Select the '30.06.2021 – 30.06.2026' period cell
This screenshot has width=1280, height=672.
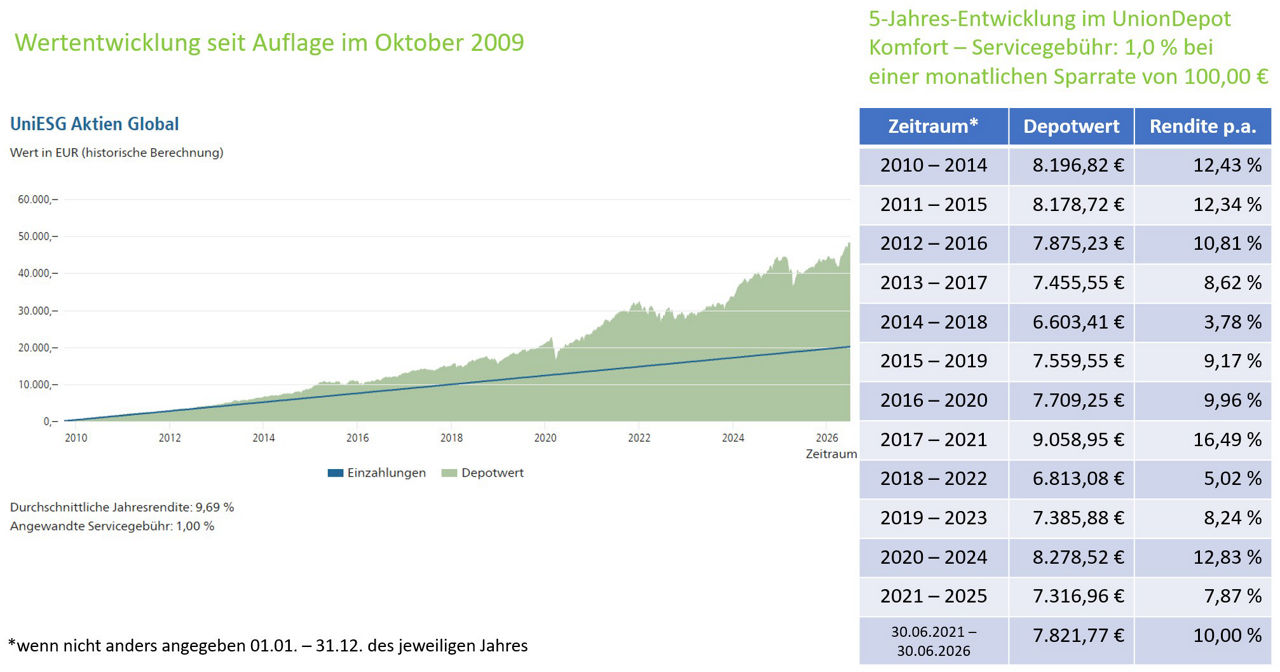click(933, 640)
